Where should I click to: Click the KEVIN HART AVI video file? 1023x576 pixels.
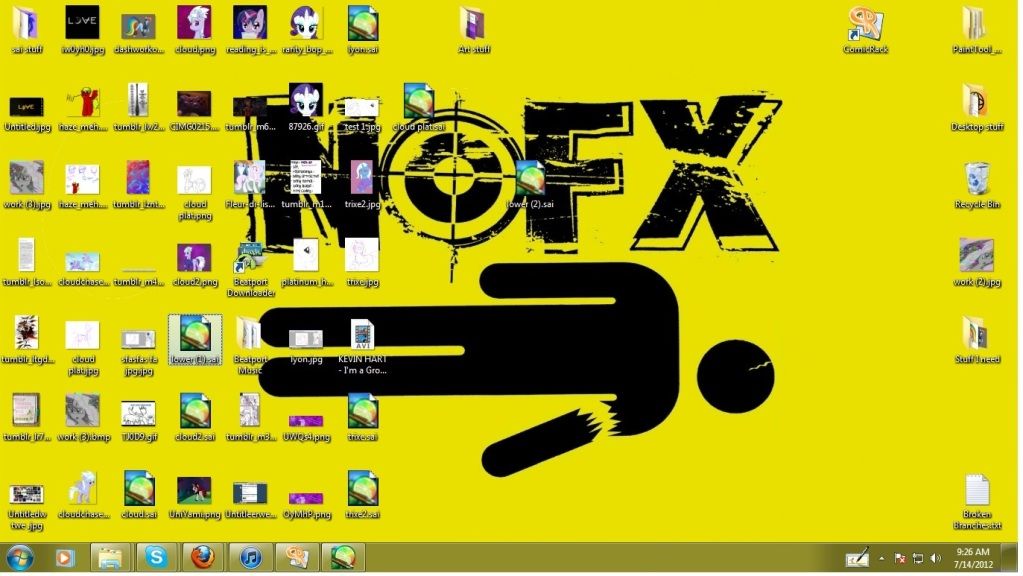[362, 346]
